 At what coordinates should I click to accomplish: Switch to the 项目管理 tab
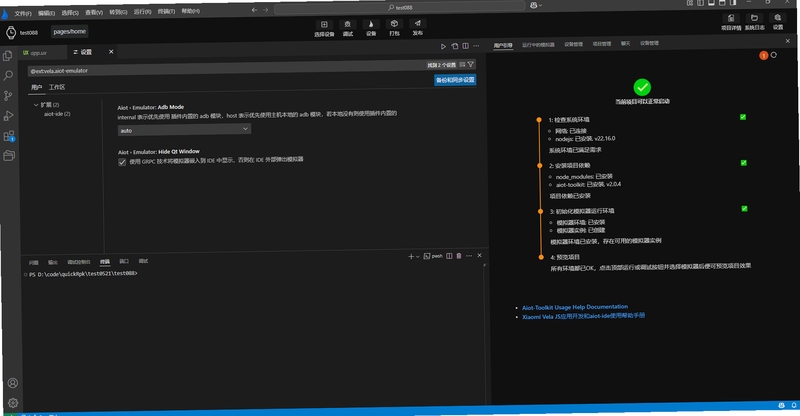(x=602, y=44)
